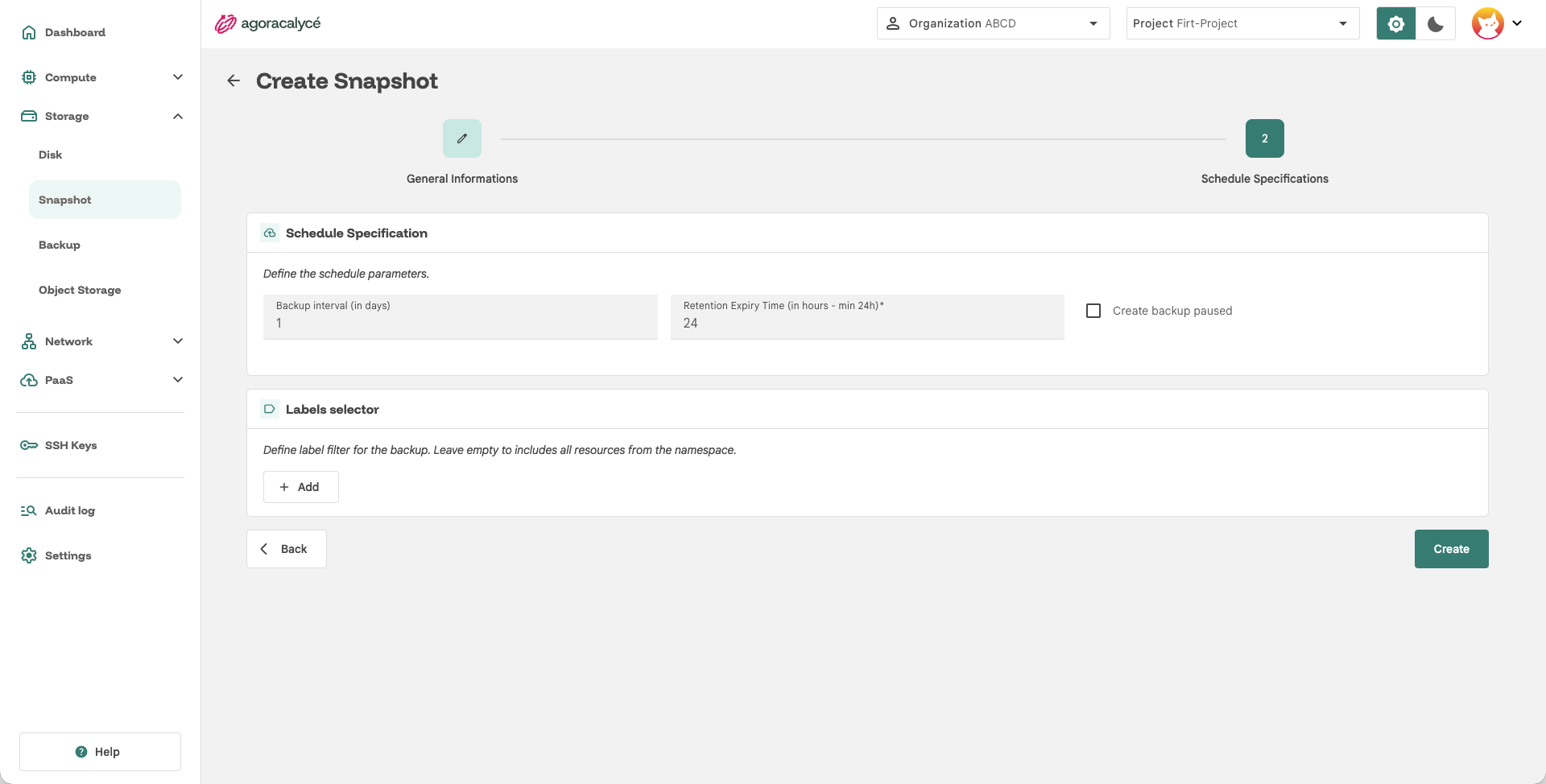Click the Settings gear in sidebar

point(29,555)
